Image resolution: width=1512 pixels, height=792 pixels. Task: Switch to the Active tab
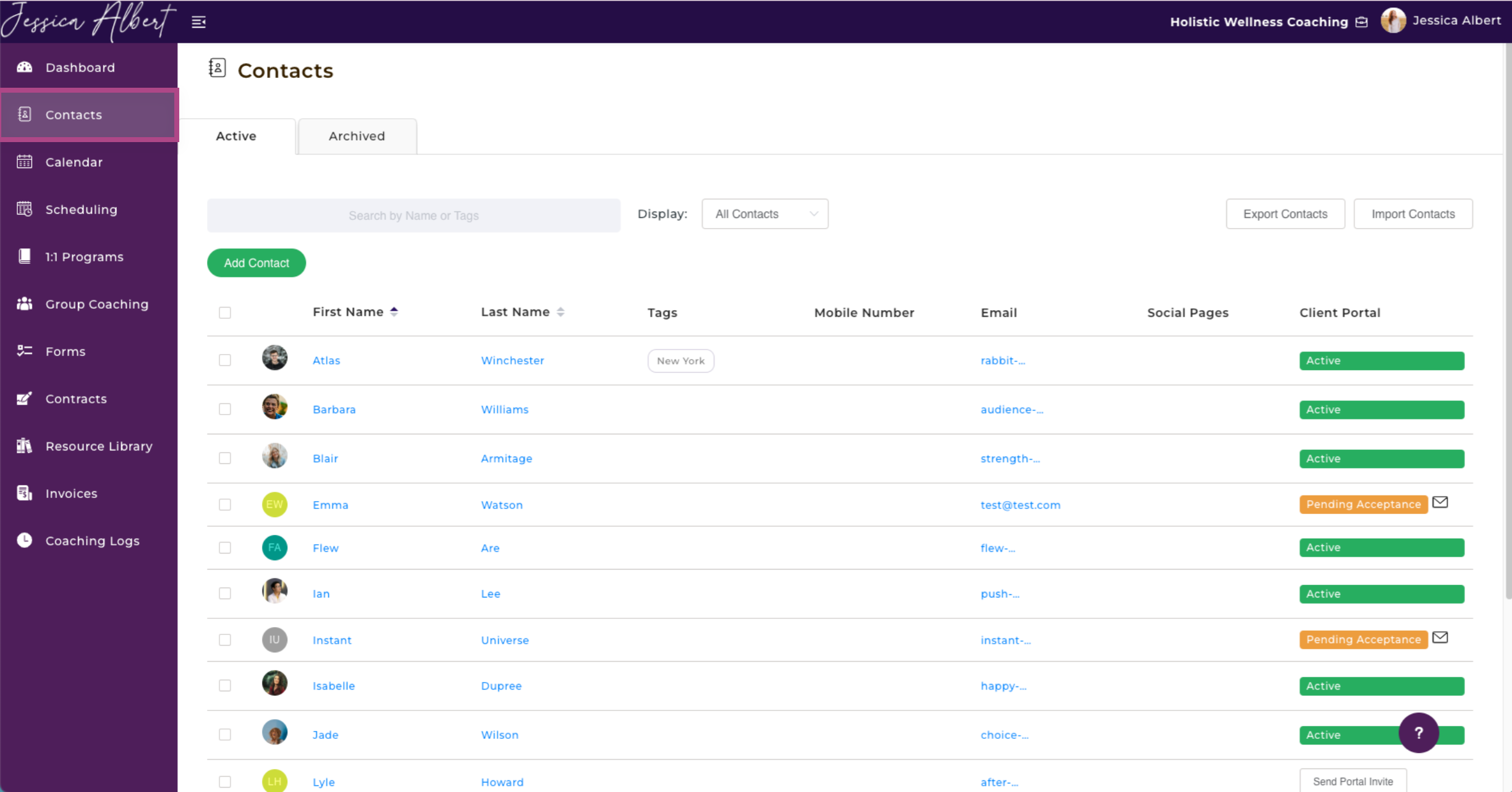[236, 136]
